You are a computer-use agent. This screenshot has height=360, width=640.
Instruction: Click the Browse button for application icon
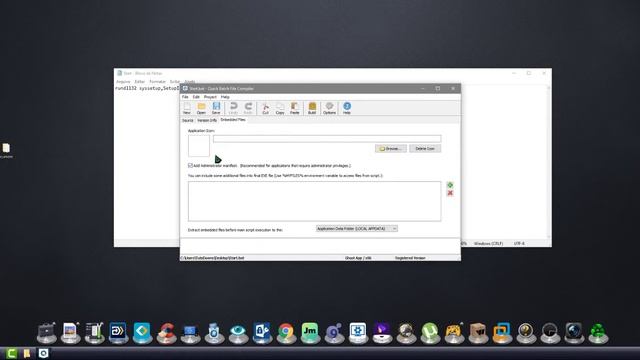click(x=391, y=149)
